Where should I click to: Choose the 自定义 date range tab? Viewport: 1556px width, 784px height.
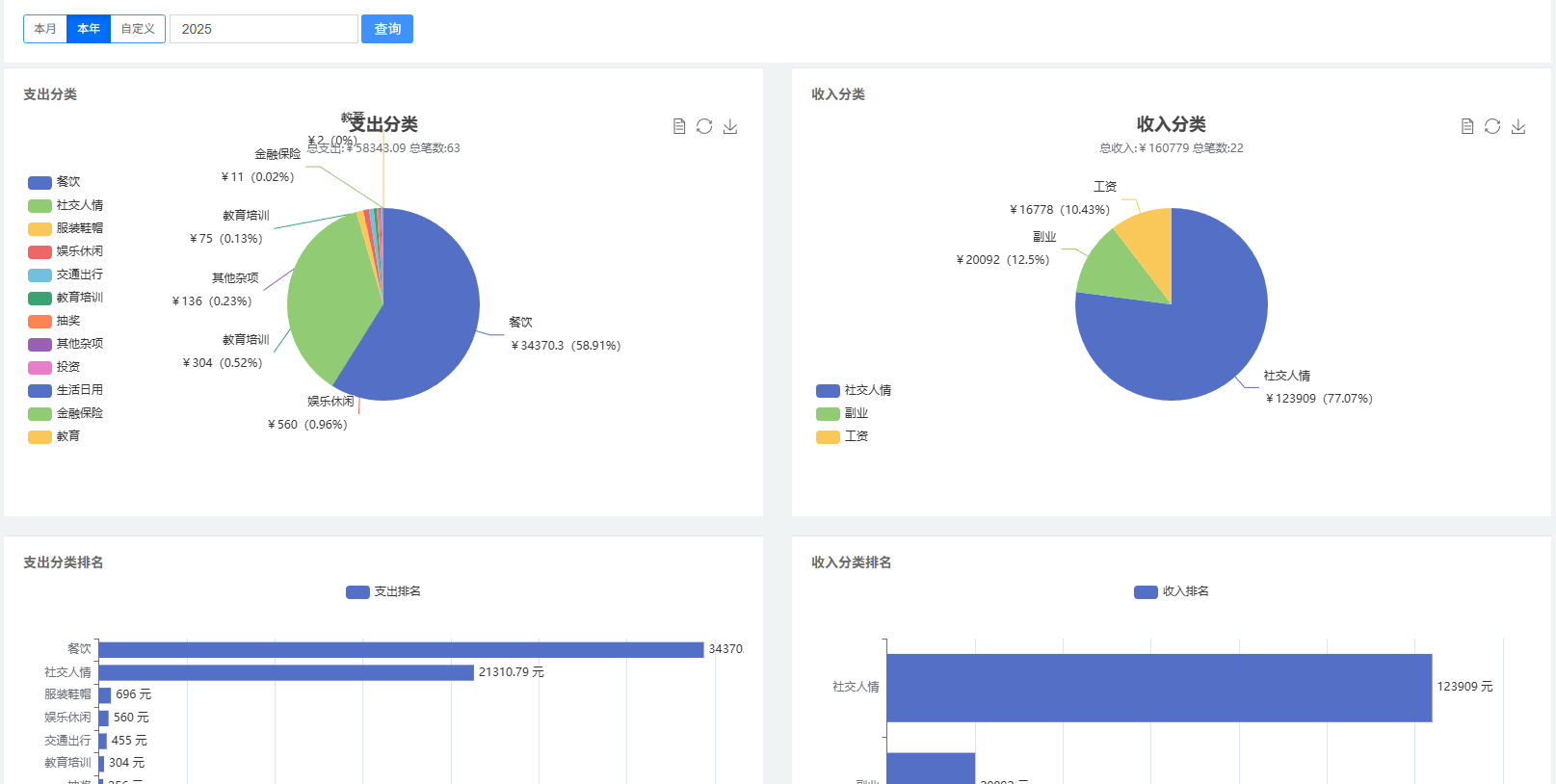(x=138, y=29)
